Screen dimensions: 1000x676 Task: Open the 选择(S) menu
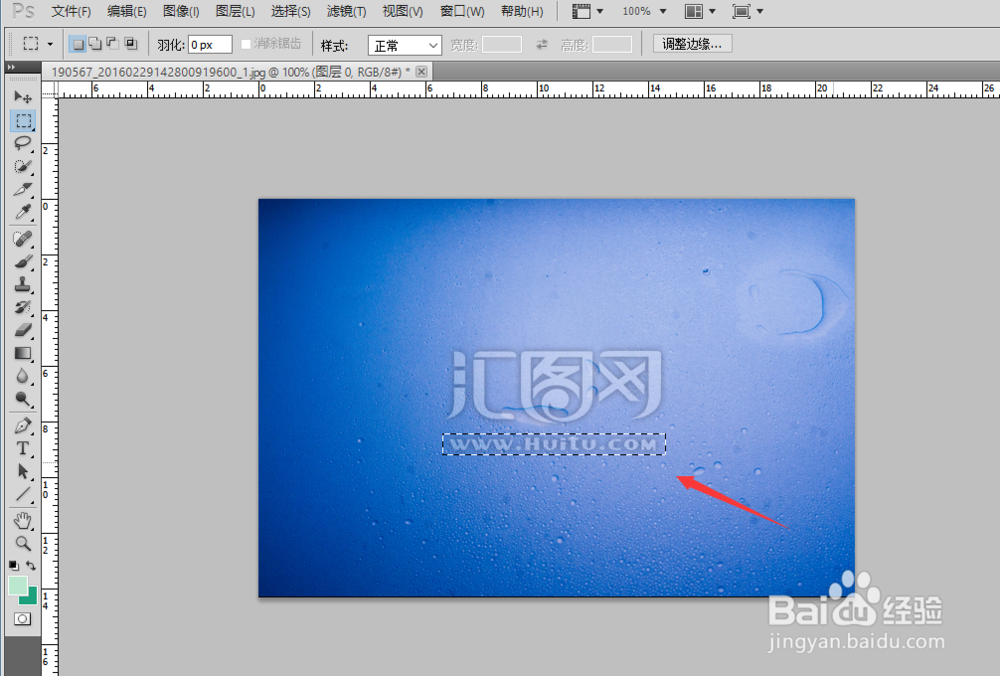(290, 11)
